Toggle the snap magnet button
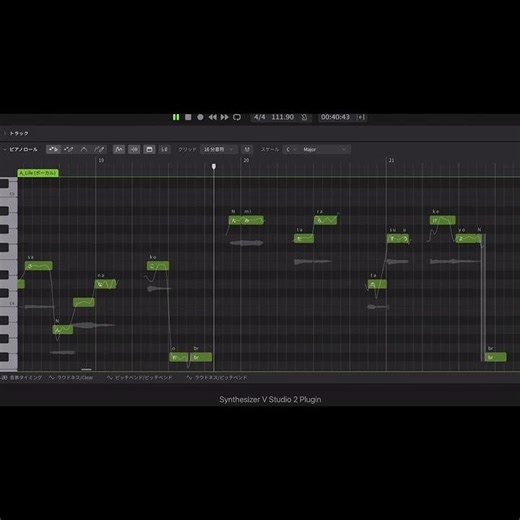 pyautogui.click(x=247, y=149)
